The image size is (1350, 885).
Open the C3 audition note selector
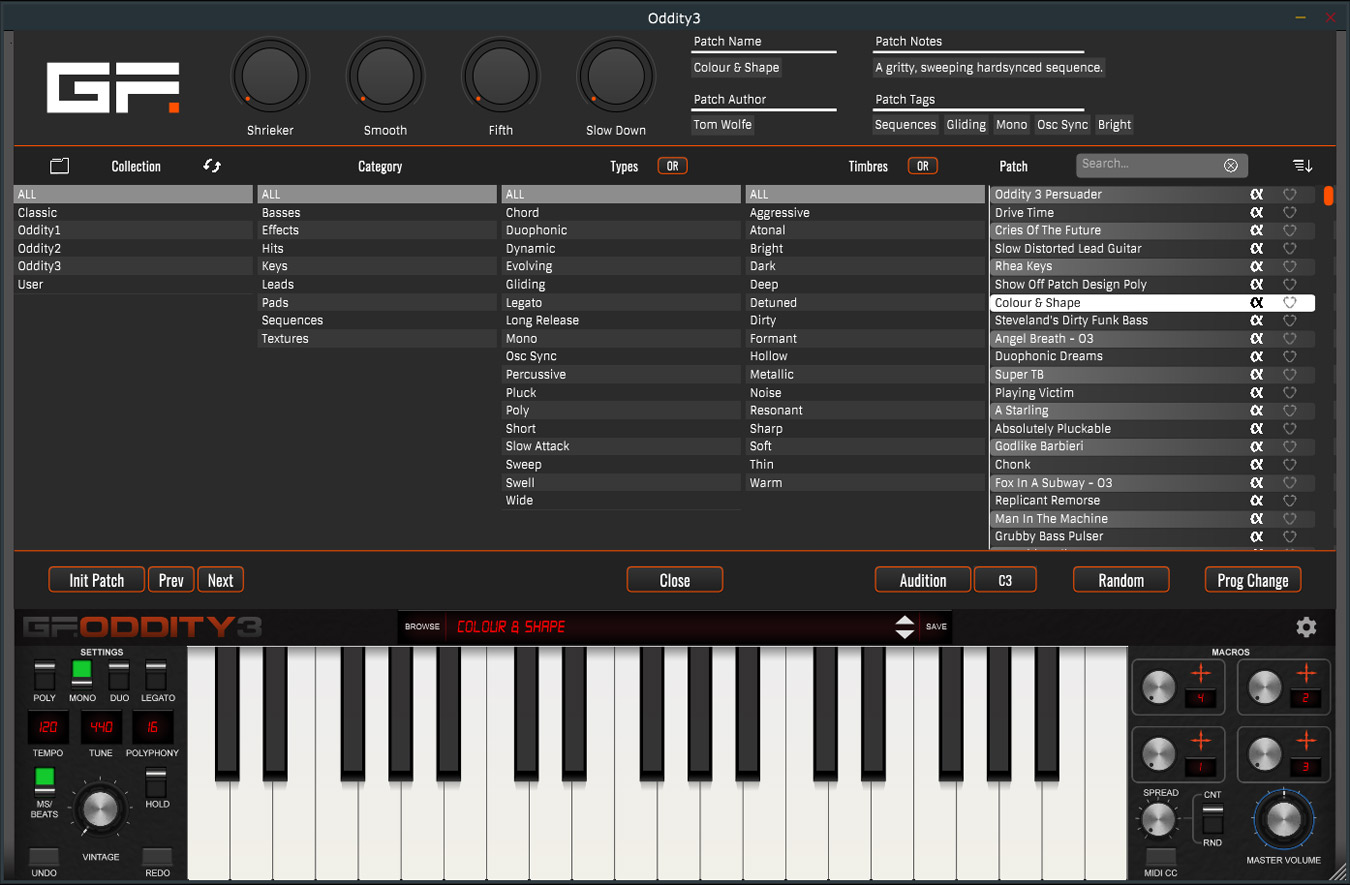[x=1005, y=580]
